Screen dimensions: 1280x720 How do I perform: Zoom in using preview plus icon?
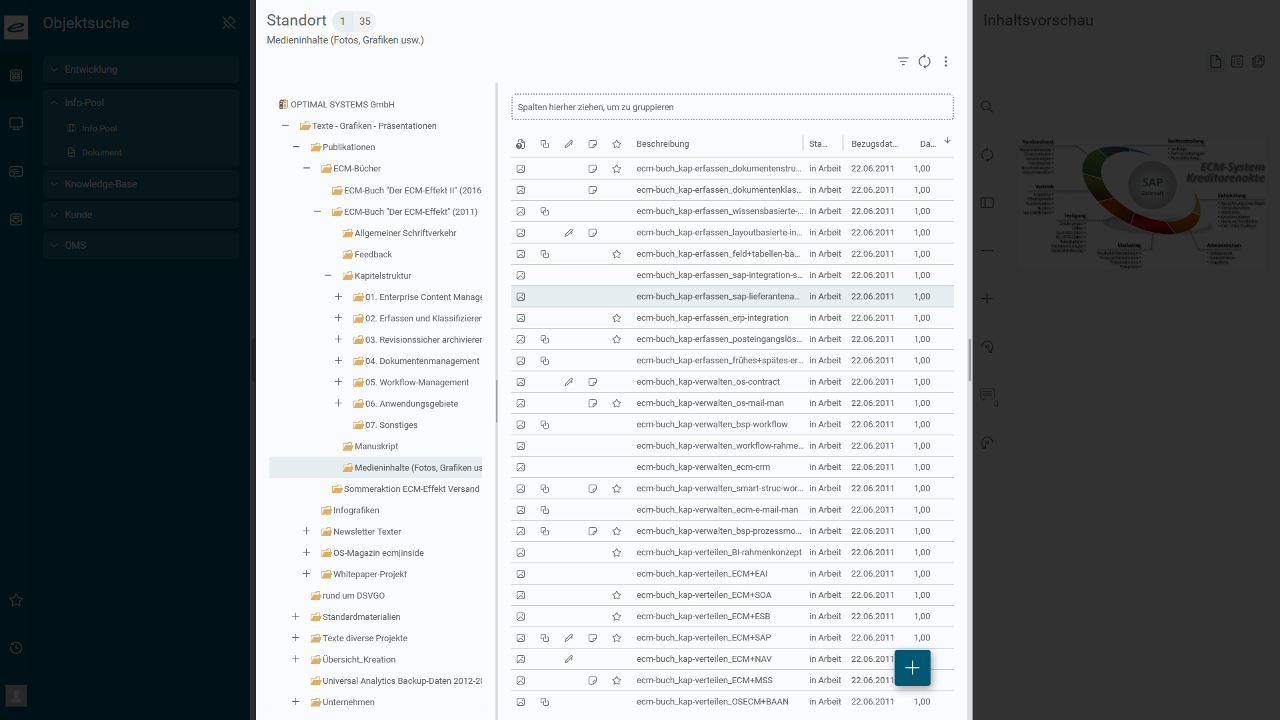tap(987, 299)
